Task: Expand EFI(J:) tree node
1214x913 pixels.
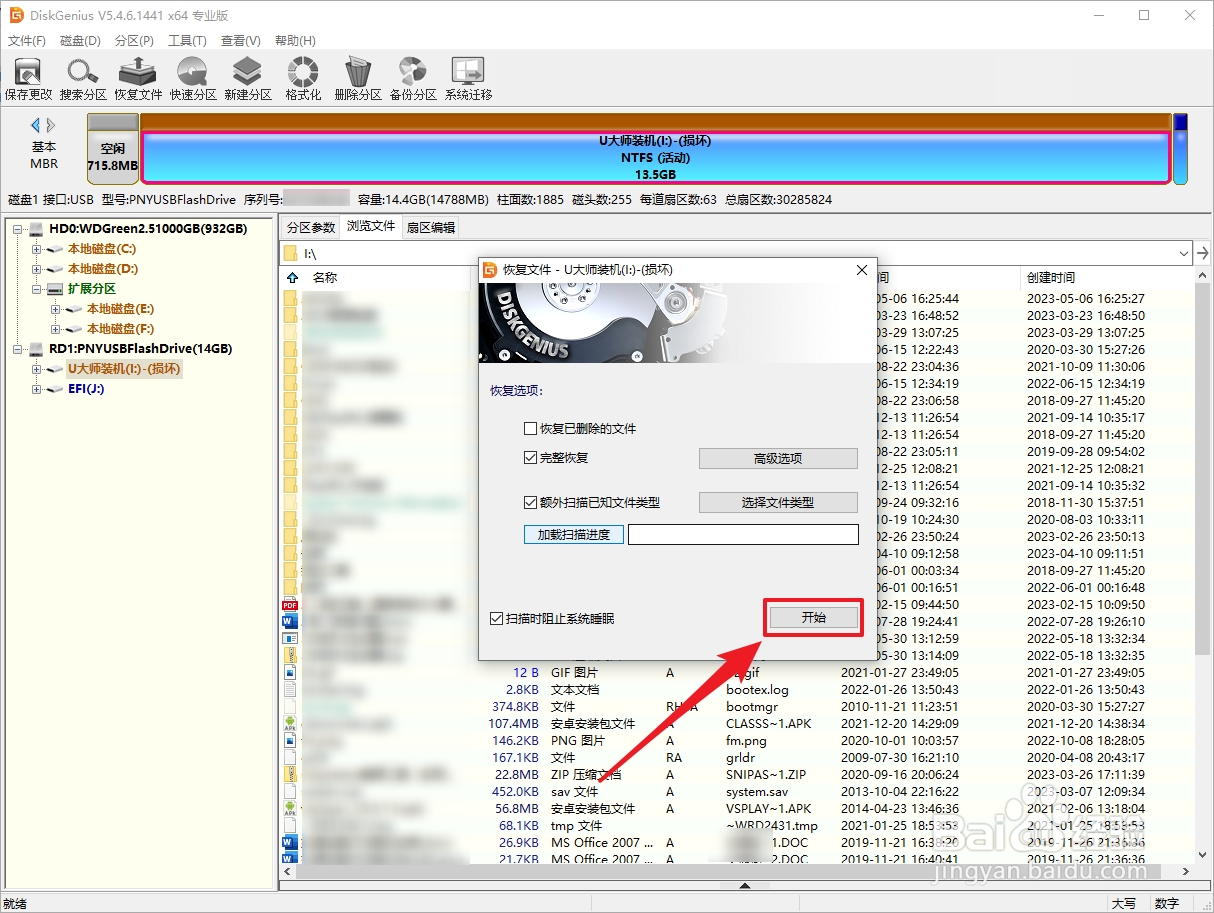Action: 37,389
